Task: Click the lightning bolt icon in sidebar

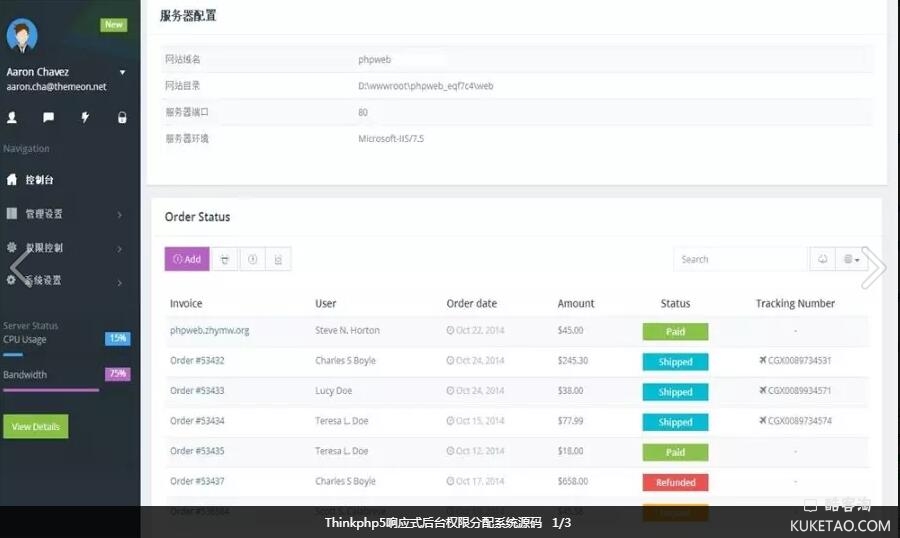Action: click(x=85, y=118)
